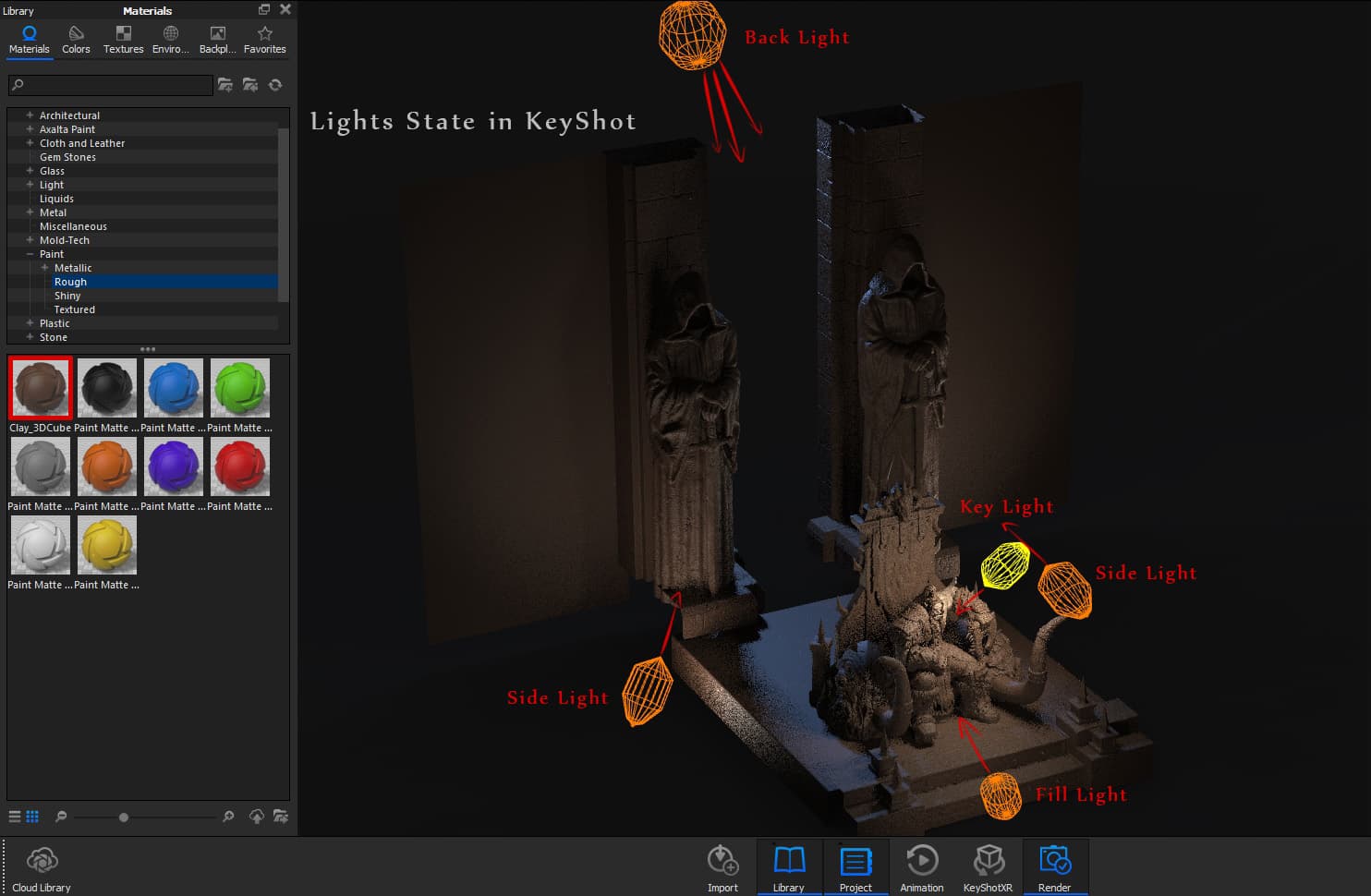Open the Import dialog

[x=722, y=868]
